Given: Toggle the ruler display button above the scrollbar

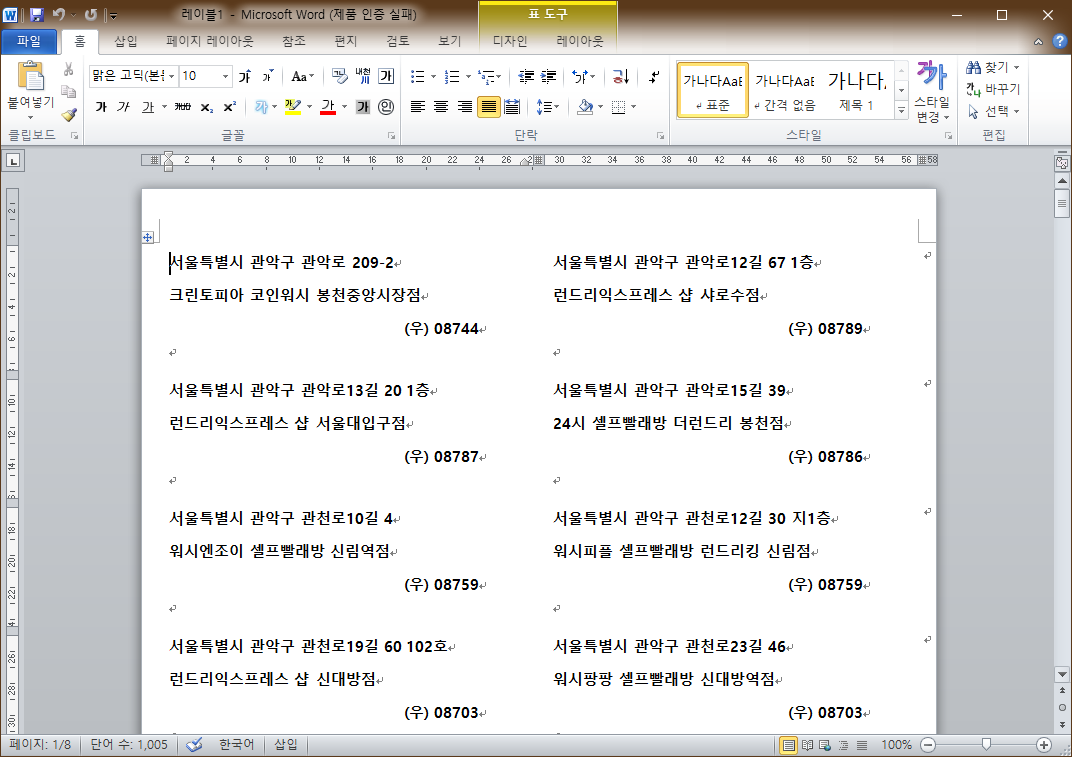Looking at the screenshot, I should click(1062, 163).
